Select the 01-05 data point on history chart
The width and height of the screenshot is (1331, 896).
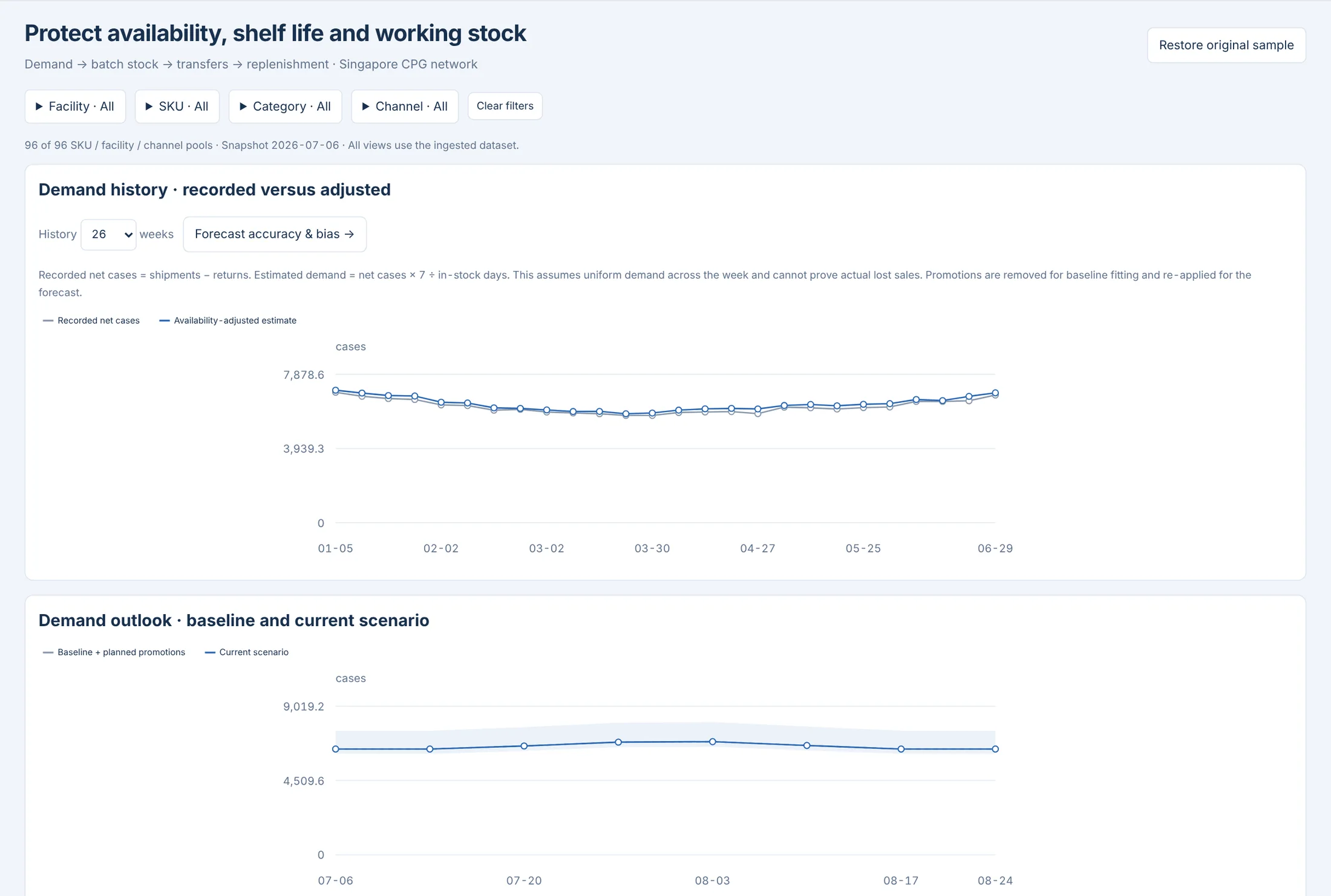coord(336,391)
